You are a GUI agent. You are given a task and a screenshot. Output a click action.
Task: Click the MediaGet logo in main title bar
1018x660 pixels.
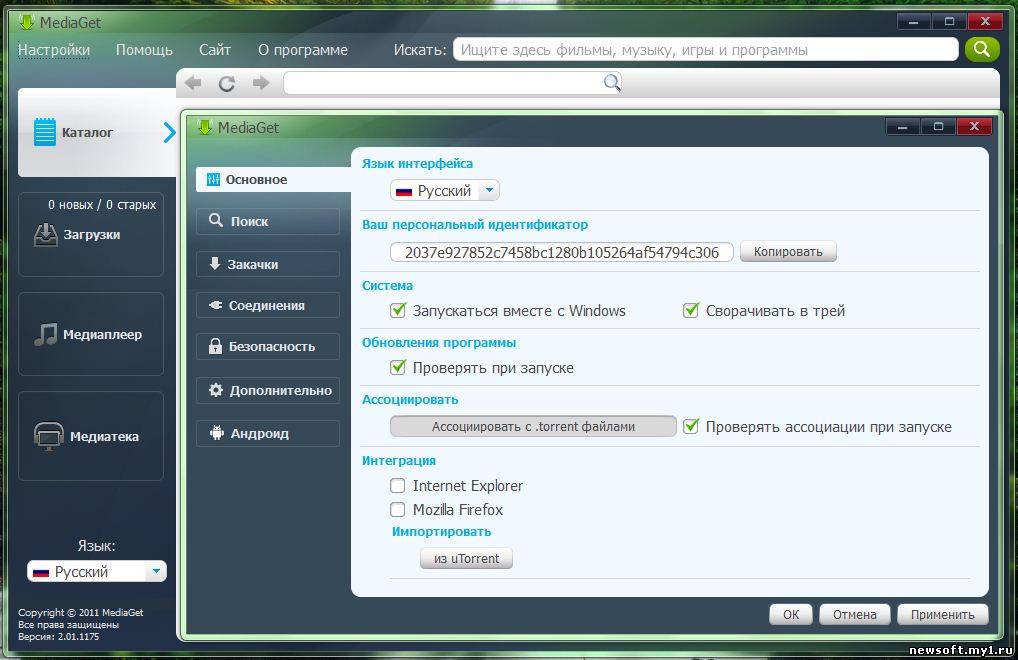tap(27, 22)
